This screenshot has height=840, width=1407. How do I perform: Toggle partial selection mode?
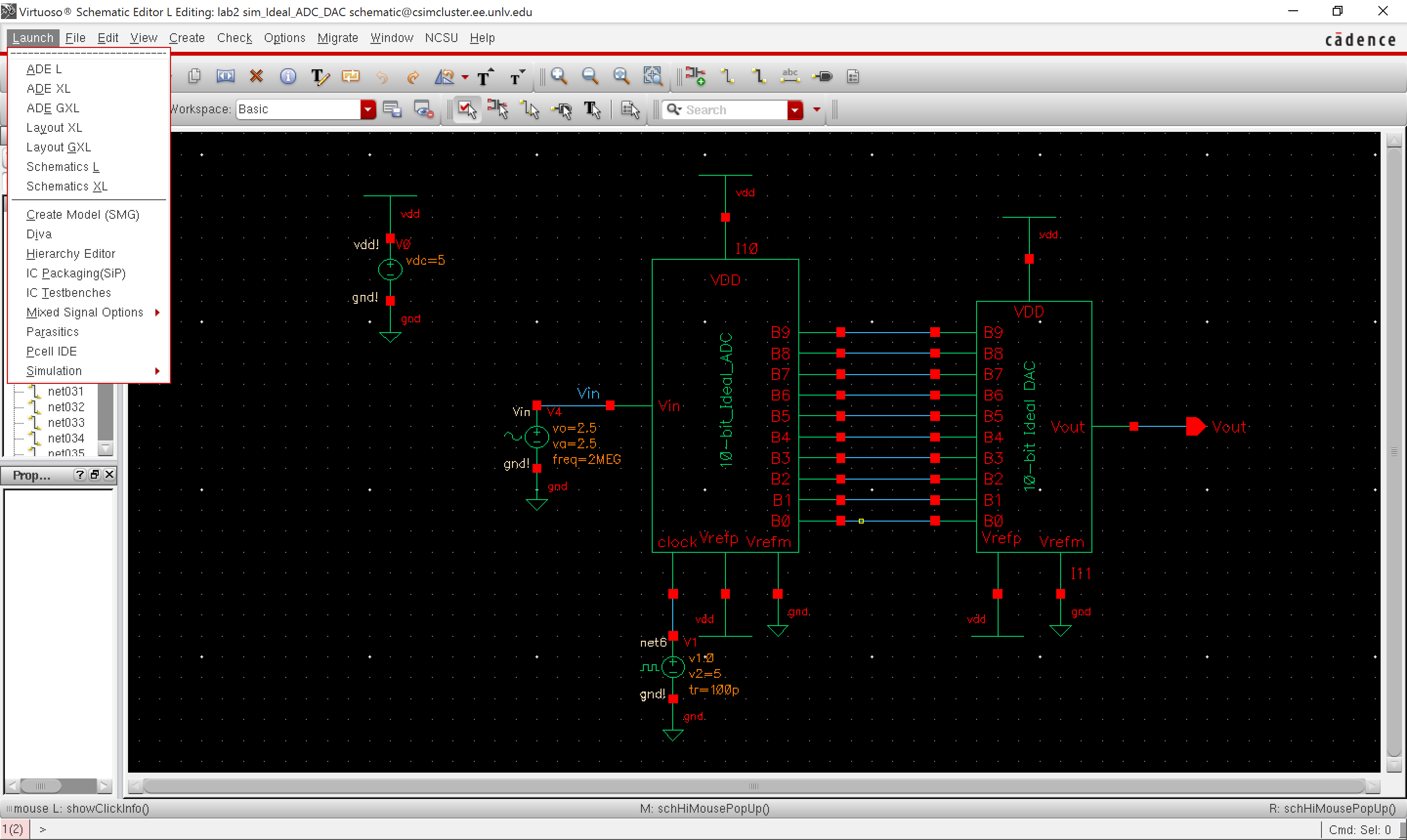click(497, 109)
